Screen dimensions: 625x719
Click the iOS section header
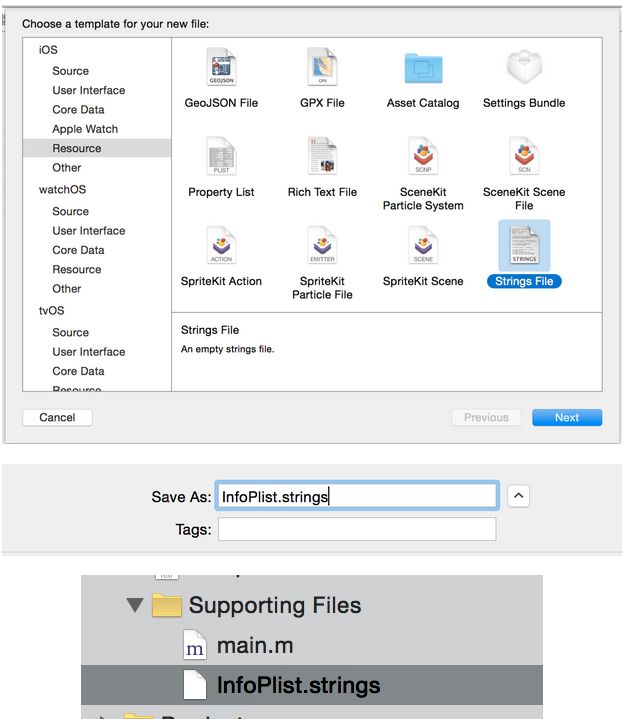pos(48,50)
